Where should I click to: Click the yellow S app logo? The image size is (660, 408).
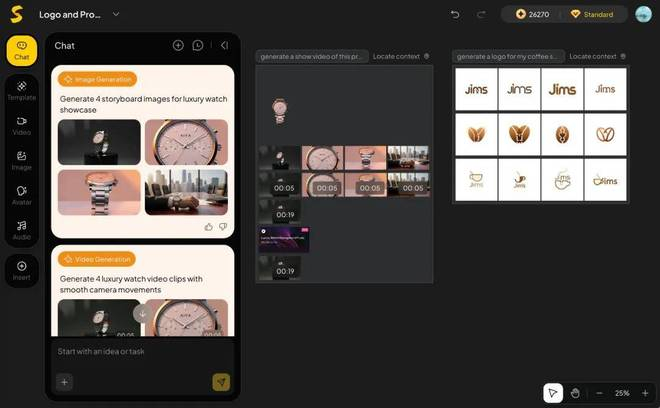click(16, 14)
